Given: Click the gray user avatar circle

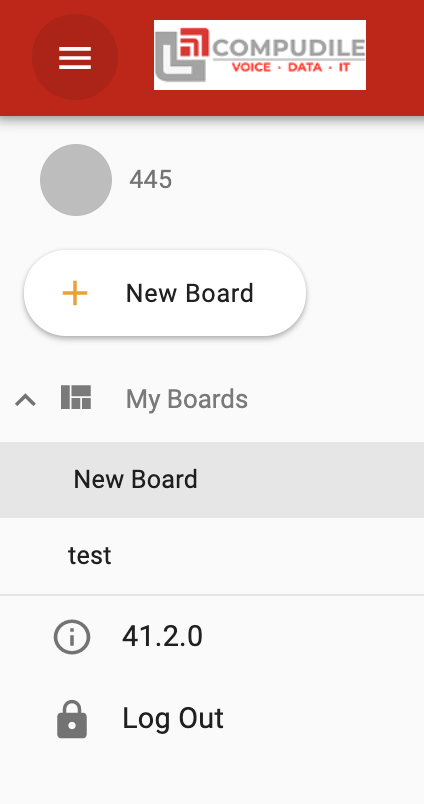Looking at the screenshot, I should 76,180.
